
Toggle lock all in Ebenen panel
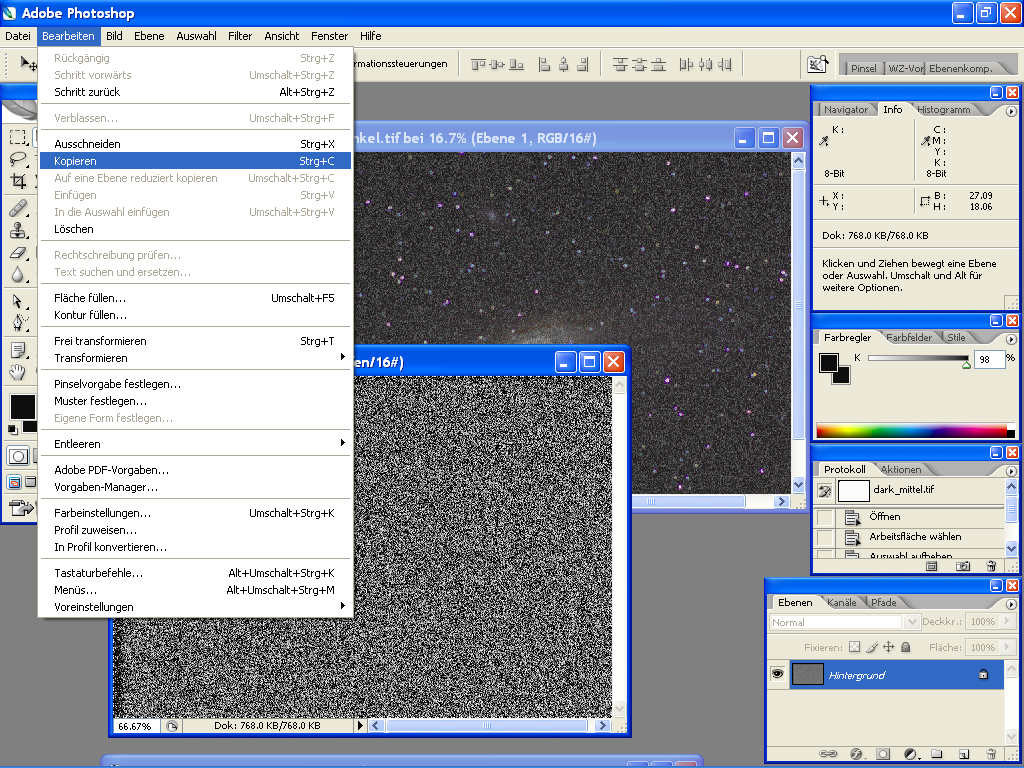click(905, 647)
